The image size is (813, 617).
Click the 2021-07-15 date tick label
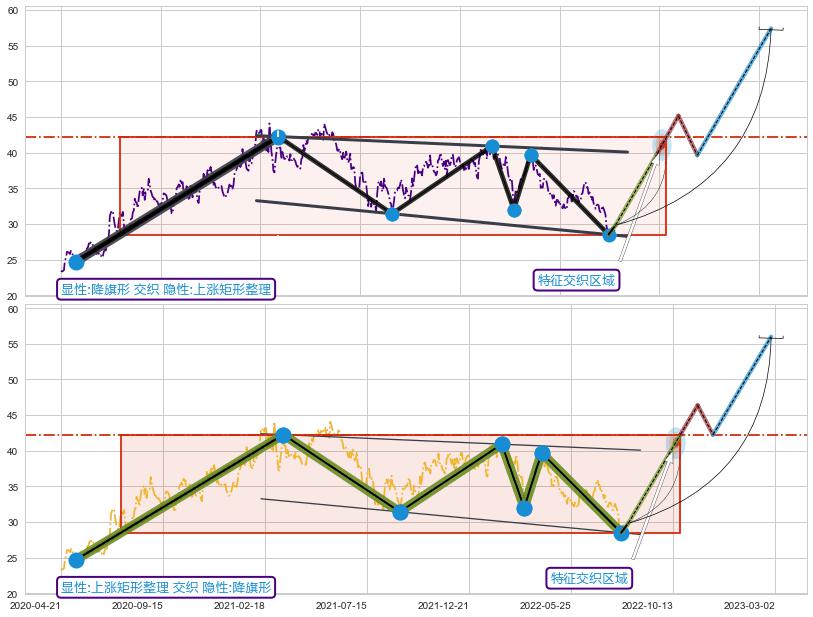[x=341, y=605]
